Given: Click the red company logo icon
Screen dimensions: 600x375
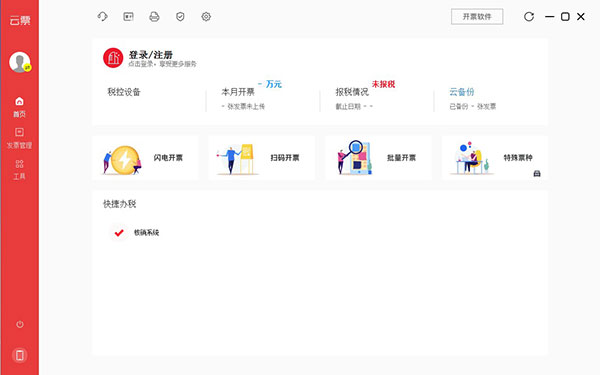Looking at the screenshot, I should click(x=113, y=58).
